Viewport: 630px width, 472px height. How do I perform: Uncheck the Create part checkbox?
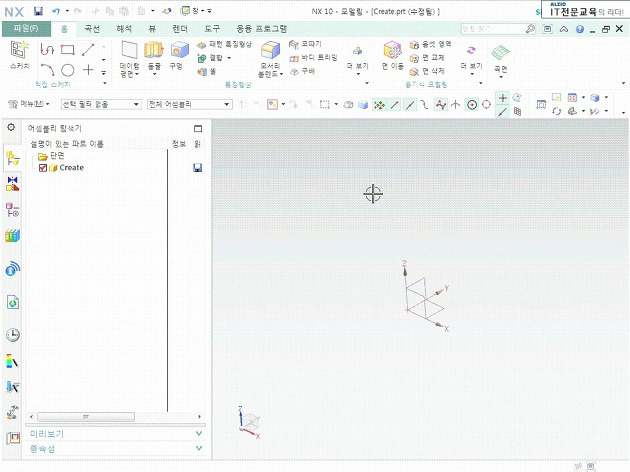coord(43,168)
